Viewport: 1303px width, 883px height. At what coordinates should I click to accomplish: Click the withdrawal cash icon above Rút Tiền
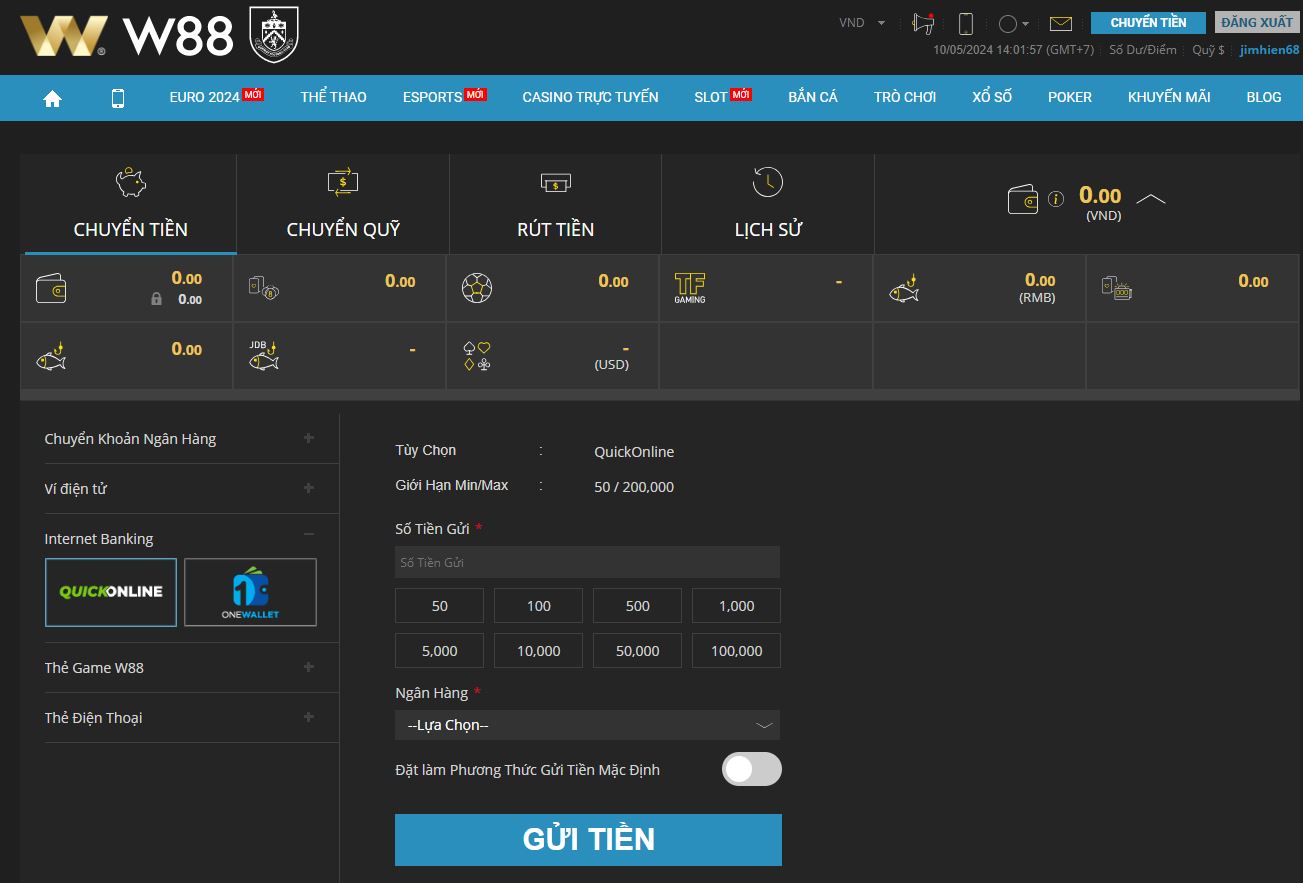(x=555, y=182)
